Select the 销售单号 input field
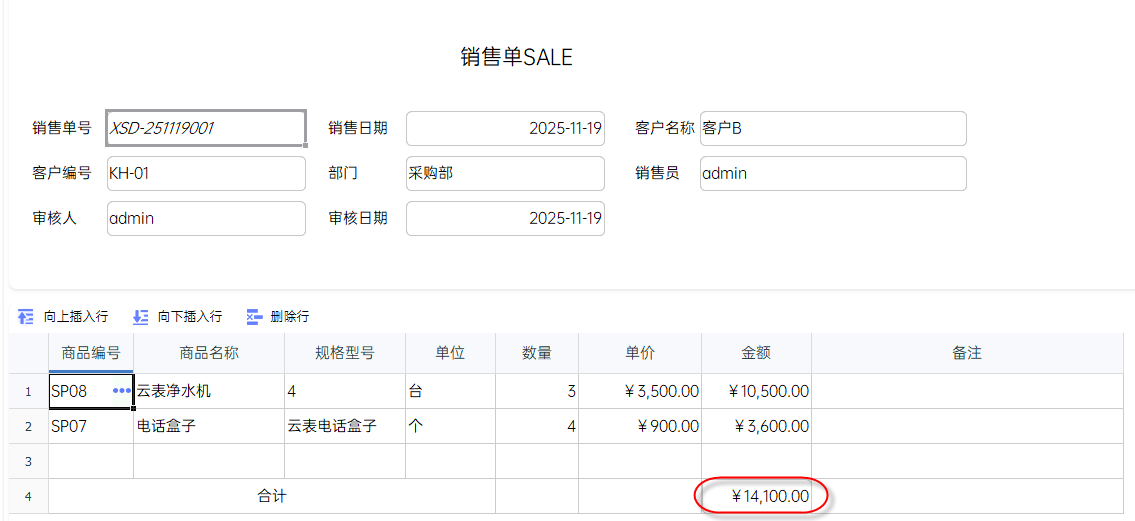Viewport: 1135px width, 521px height. pos(206,128)
